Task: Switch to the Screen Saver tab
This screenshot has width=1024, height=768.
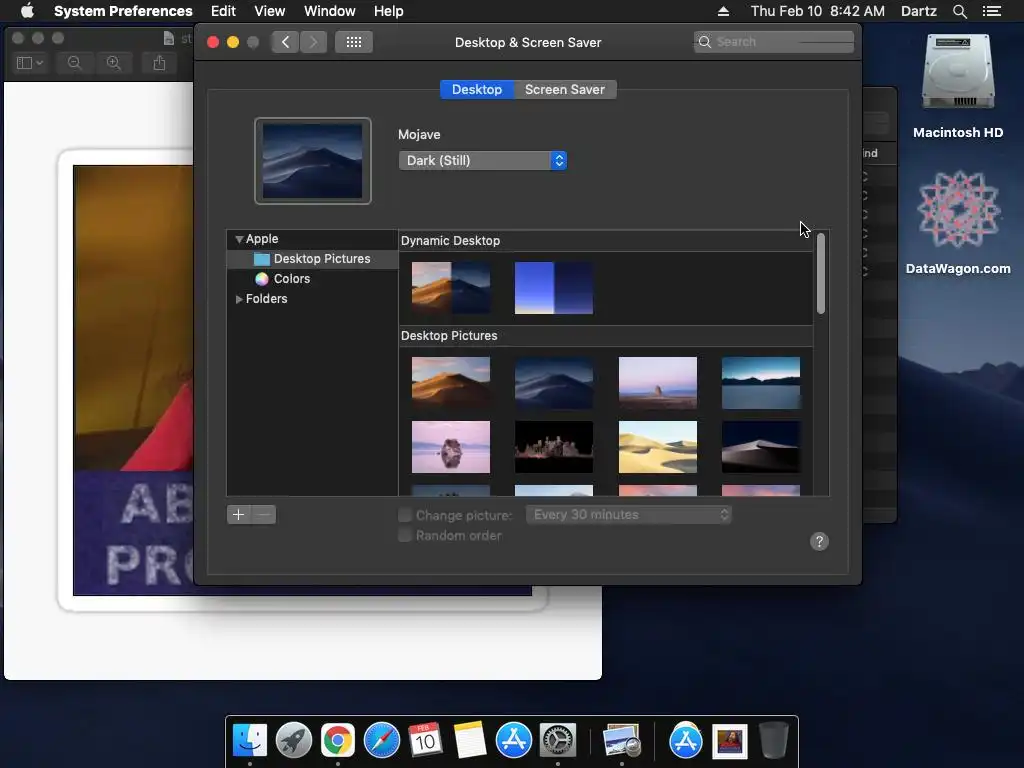Action: pyautogui.click(x=565, y=89)
